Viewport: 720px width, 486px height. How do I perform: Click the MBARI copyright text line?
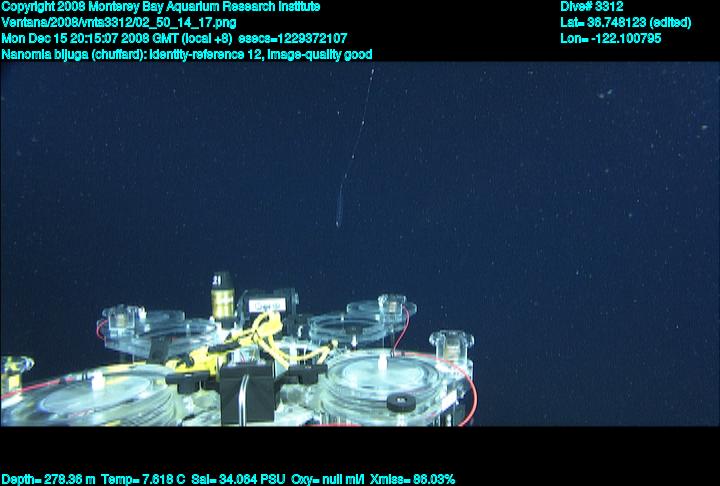(x=160, y=6)
